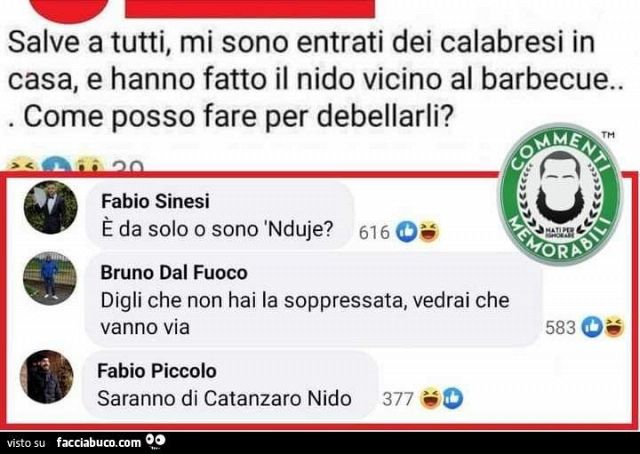Click like icon on Fabio Piccolo's comment
640x454 pixels.
point(452,398)
